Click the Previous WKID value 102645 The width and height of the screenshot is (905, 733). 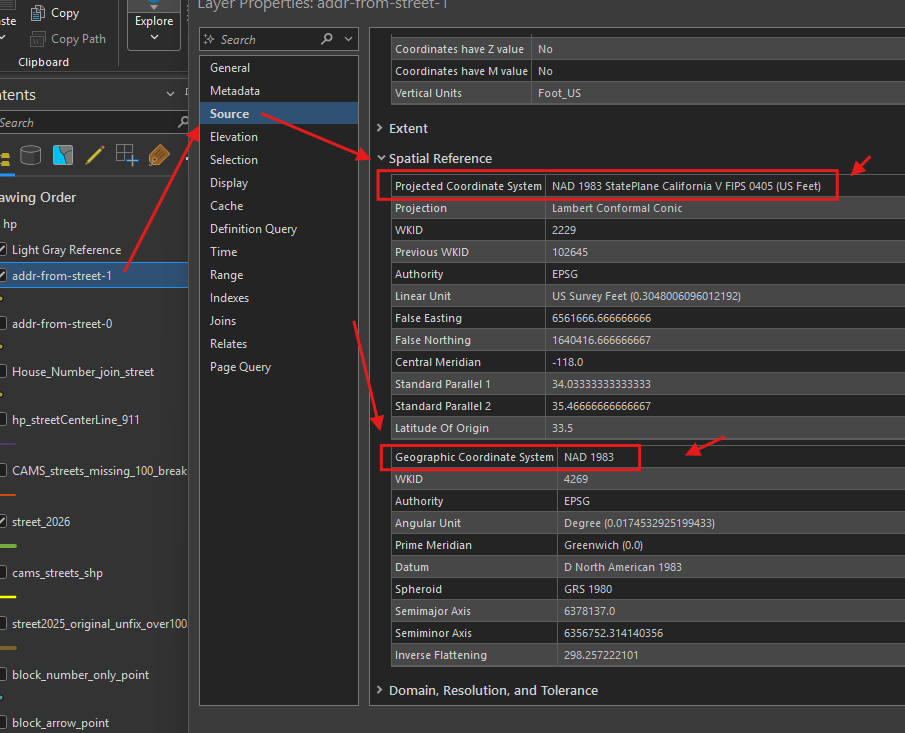coord(570,252)
